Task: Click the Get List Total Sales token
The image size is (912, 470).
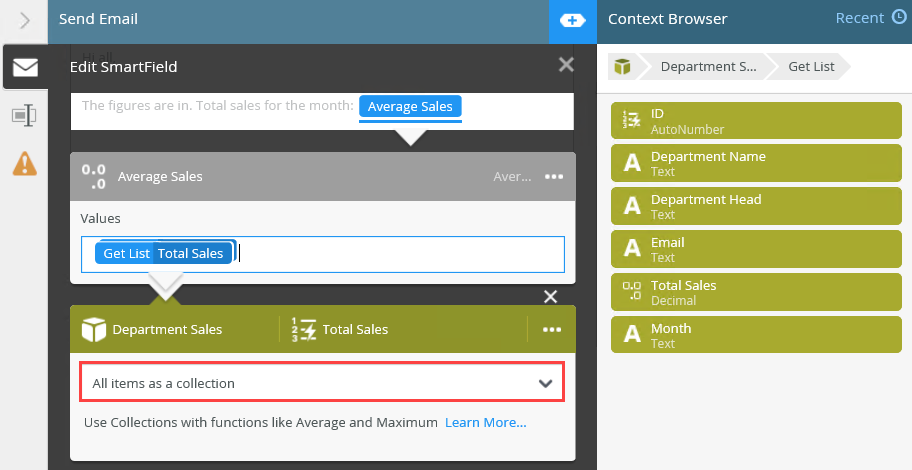Action: click(x=163, y=254)
